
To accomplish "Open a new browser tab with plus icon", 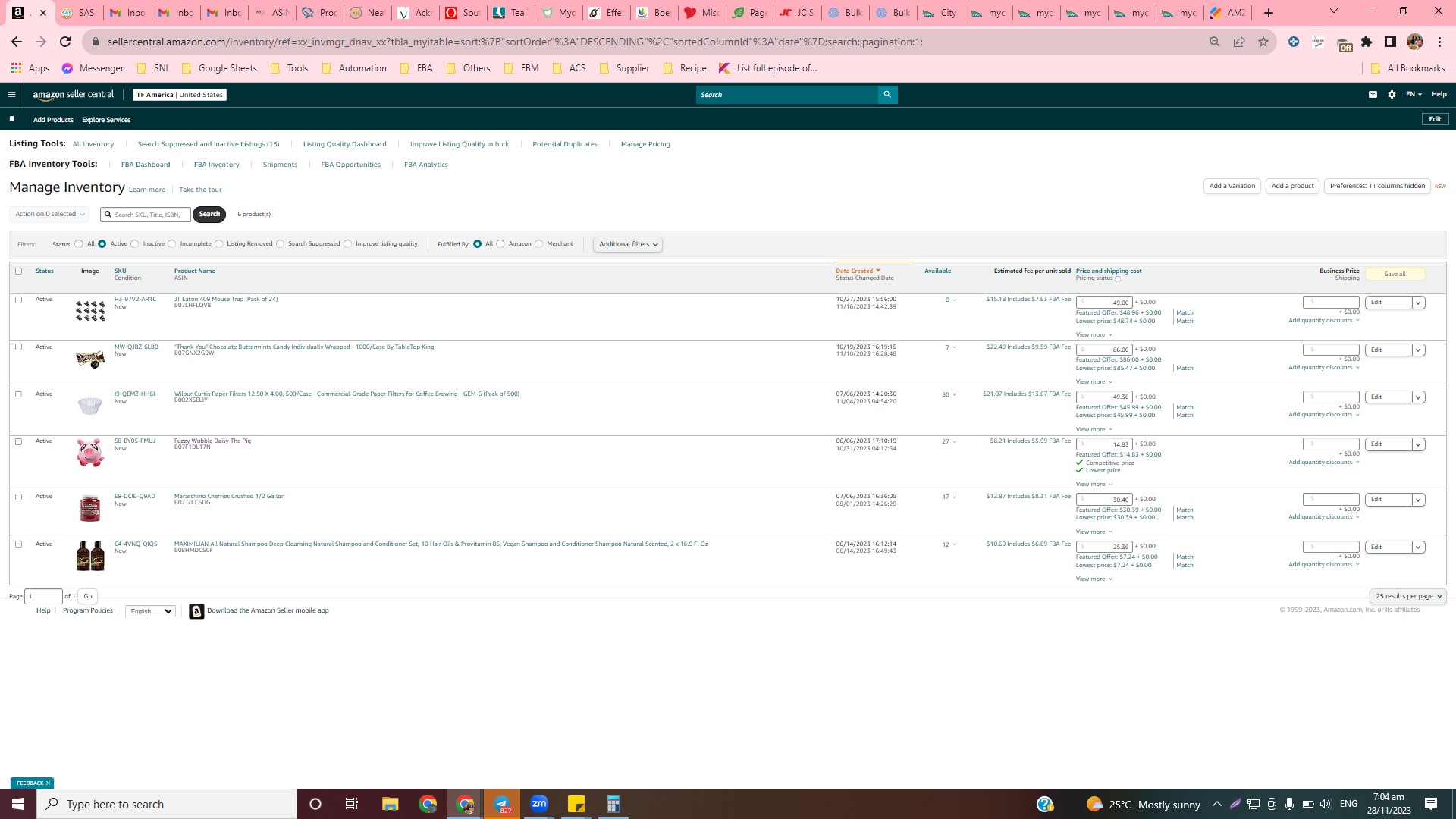I will coord(1269,13).
